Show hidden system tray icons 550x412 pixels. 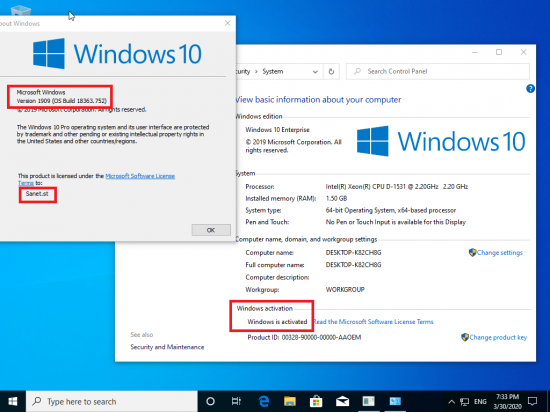point(451,402)
